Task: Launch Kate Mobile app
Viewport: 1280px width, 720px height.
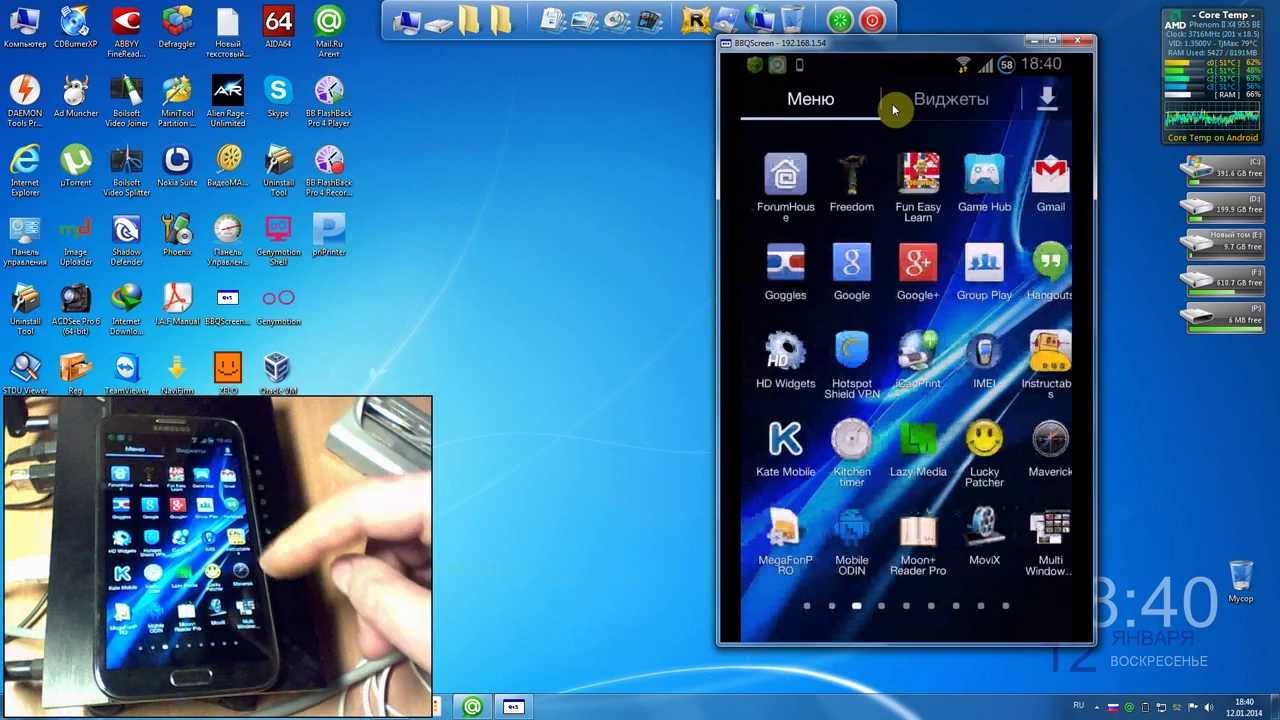Action: click(x=785, y=447)
